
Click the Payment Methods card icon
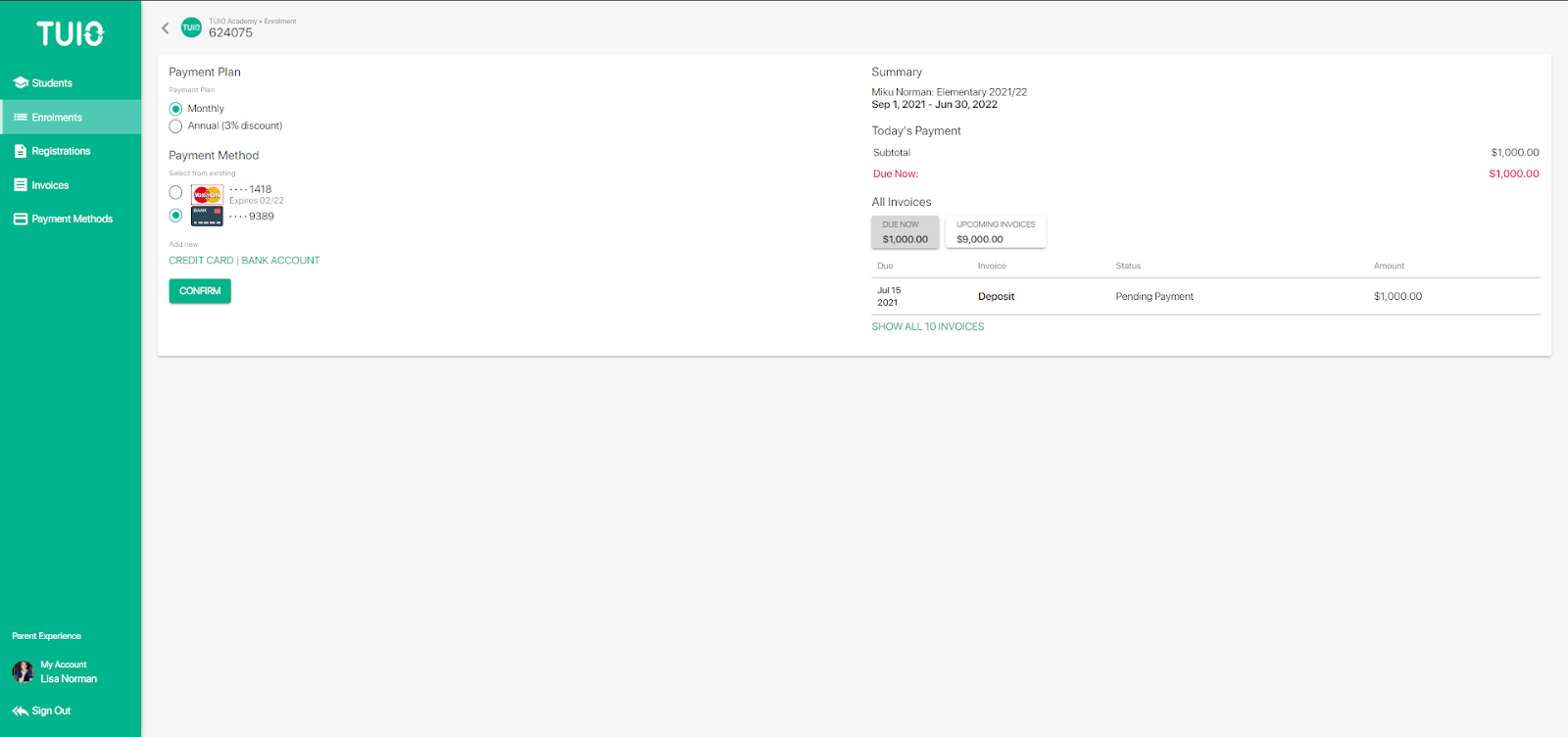coord(21,220)
